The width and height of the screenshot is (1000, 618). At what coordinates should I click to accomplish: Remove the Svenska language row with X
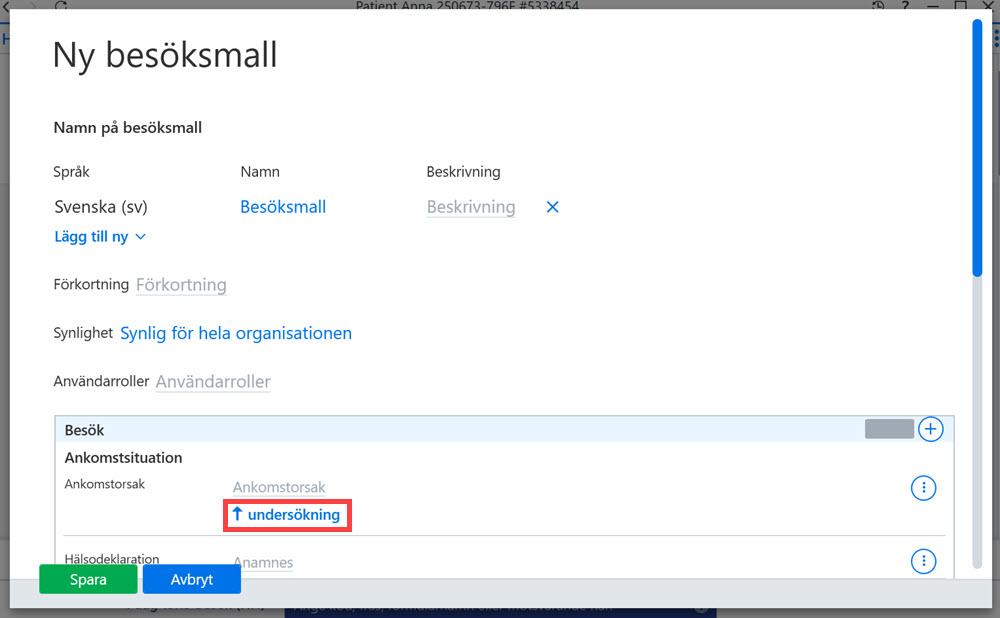click(552, 207)
